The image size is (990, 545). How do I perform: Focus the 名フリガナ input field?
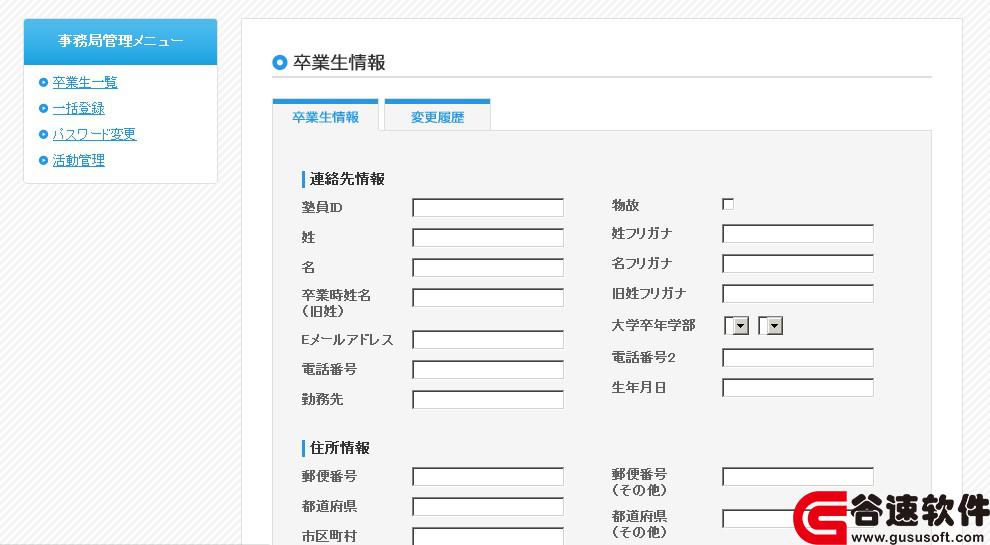point(797,263)
